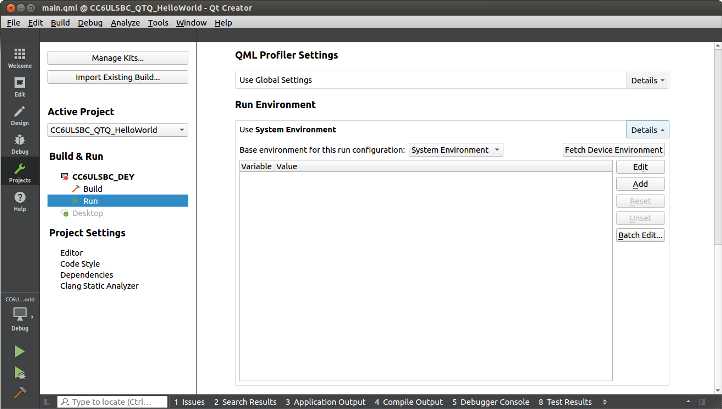722x409 pixels.
Task: Open Search Results pane
Action: pos(245,402)
